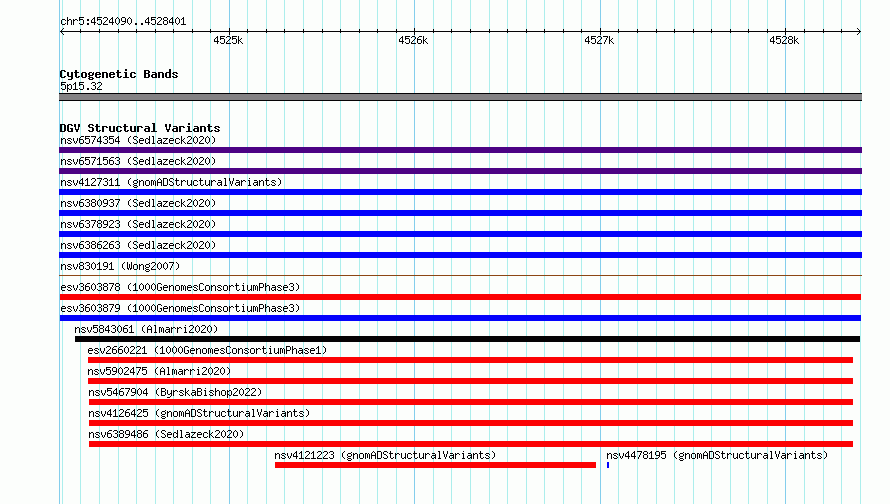
Task: Open the esv2660221 (1000GenomesConsortiumPhase1) label
Action: click(207, 350)
